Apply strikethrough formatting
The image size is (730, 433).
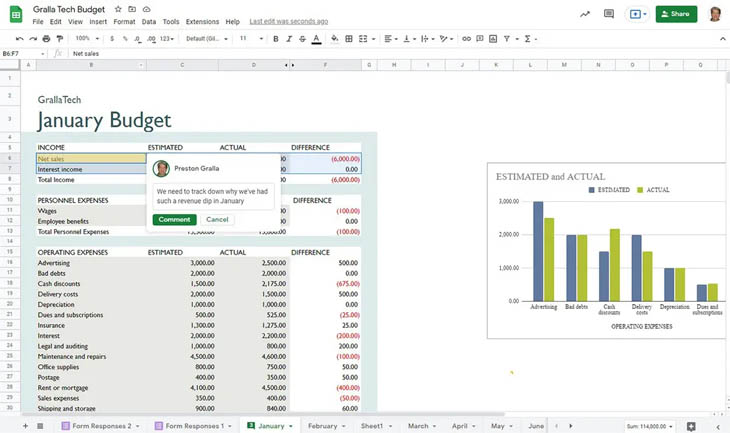(302, 39)
